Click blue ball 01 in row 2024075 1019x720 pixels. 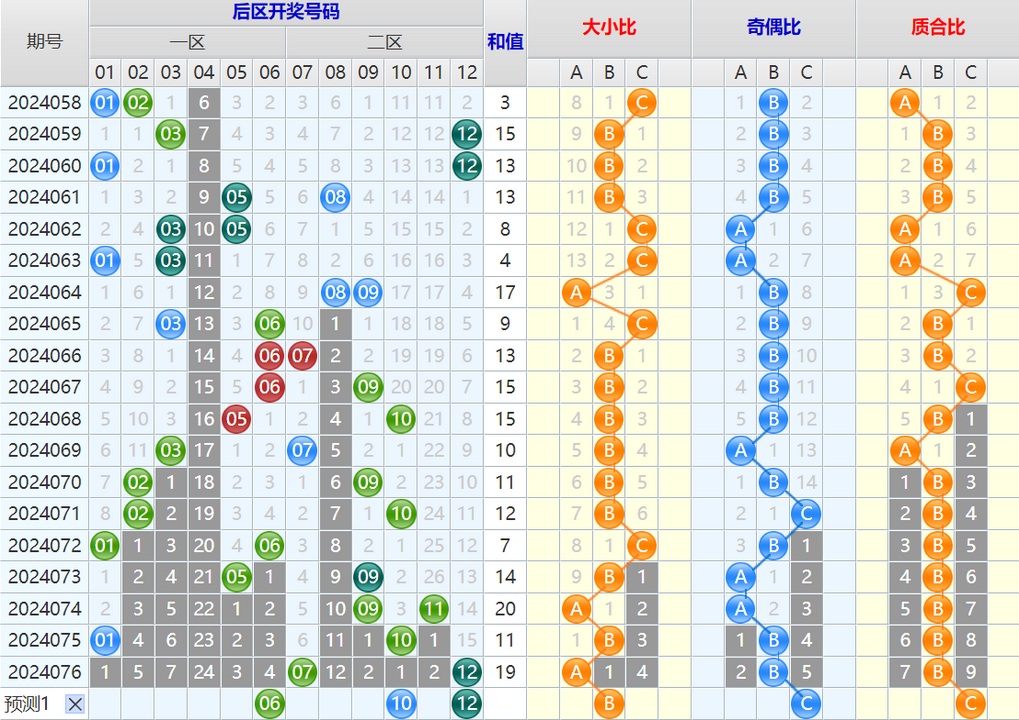[105, 641]
